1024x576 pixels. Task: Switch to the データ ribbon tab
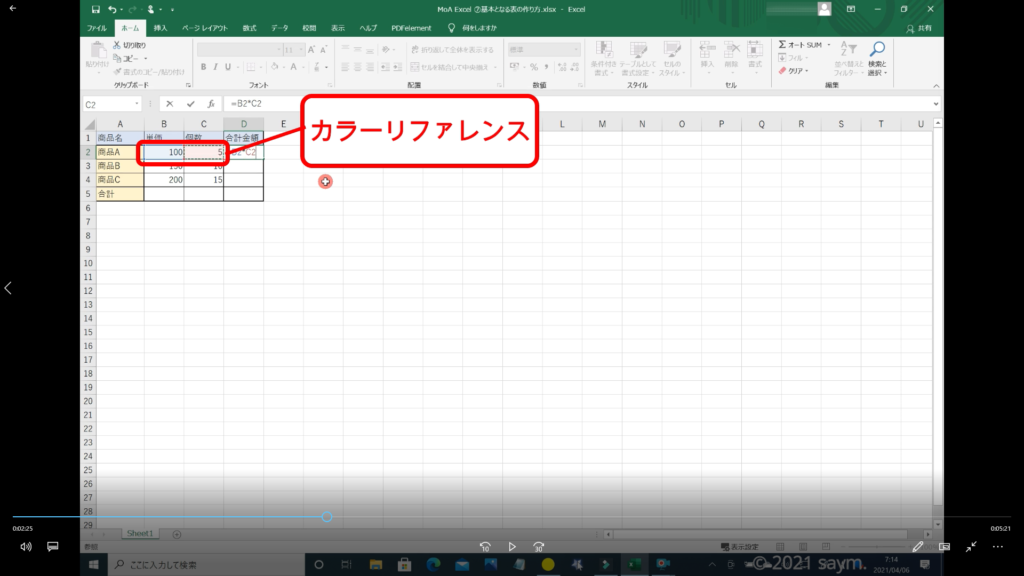point(279,28)
